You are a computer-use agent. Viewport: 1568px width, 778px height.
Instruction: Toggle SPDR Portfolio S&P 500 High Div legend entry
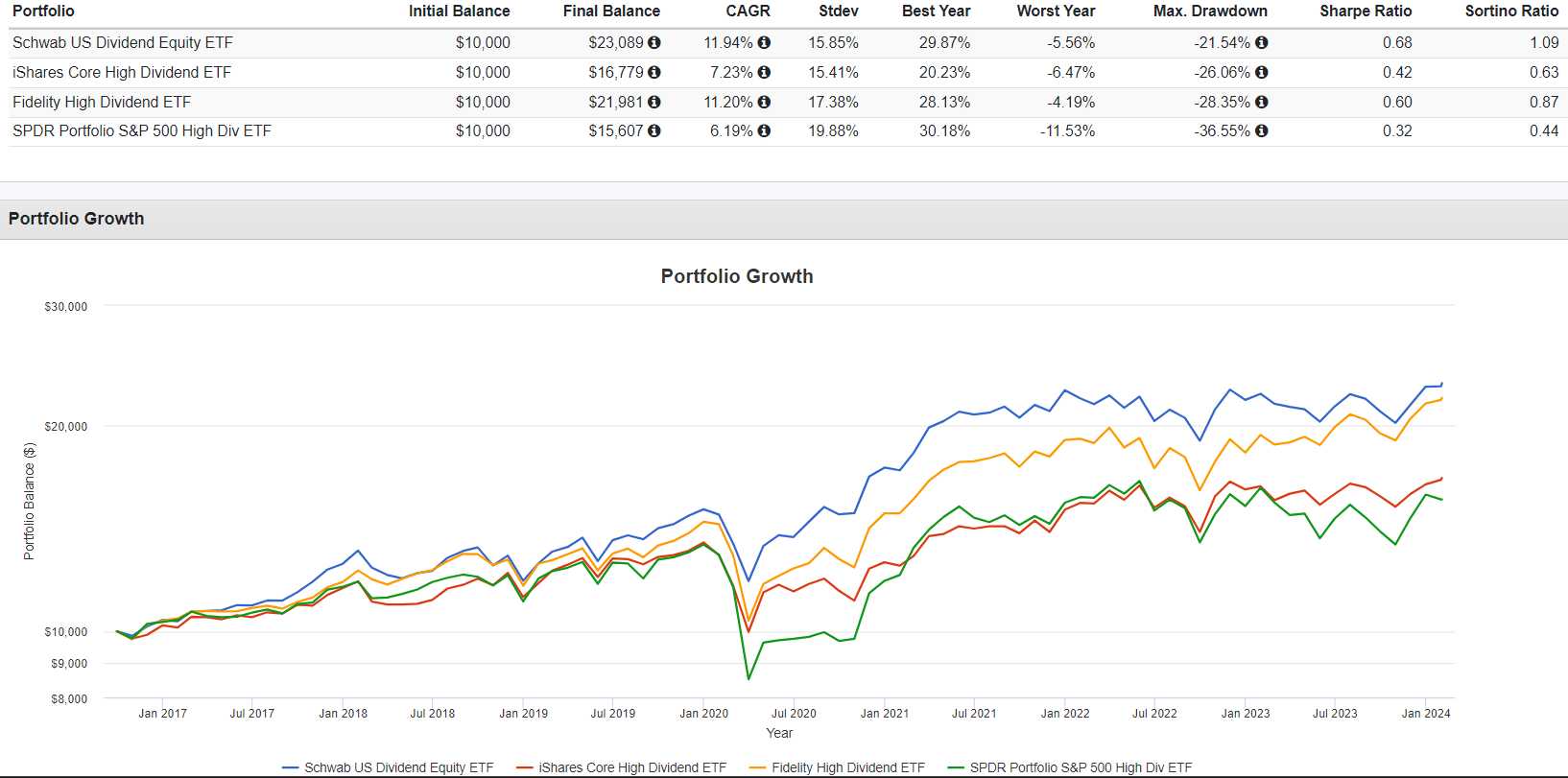click(x=1070, y=767)
